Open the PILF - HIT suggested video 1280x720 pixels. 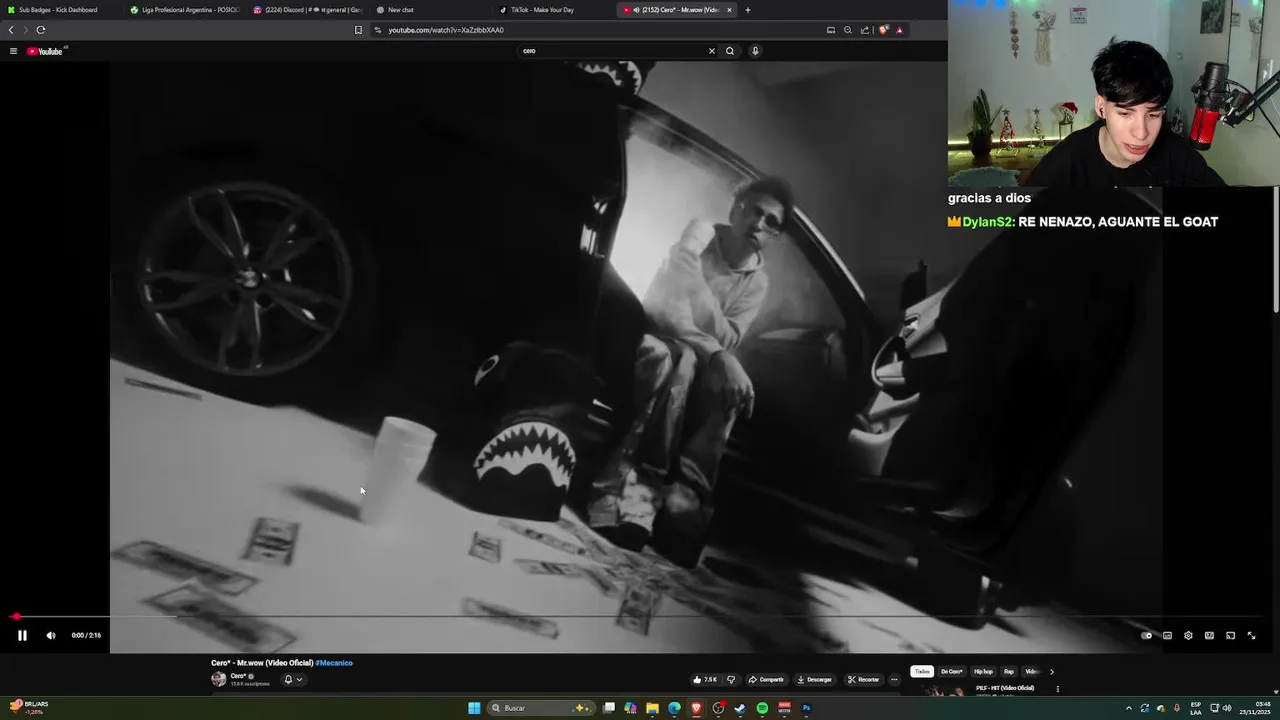coord(1004,688)
